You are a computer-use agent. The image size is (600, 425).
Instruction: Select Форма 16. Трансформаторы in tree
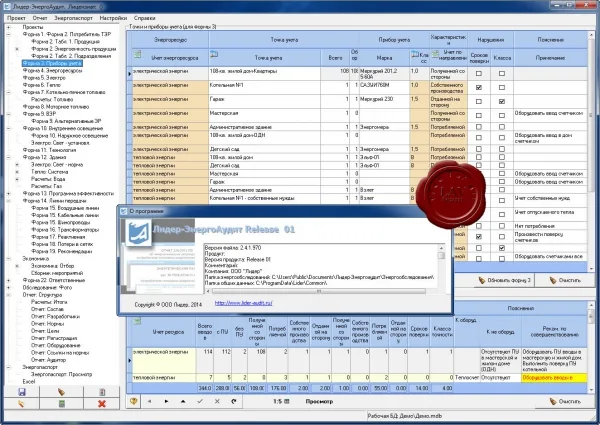pyautogui.click(x=65, y=230)
